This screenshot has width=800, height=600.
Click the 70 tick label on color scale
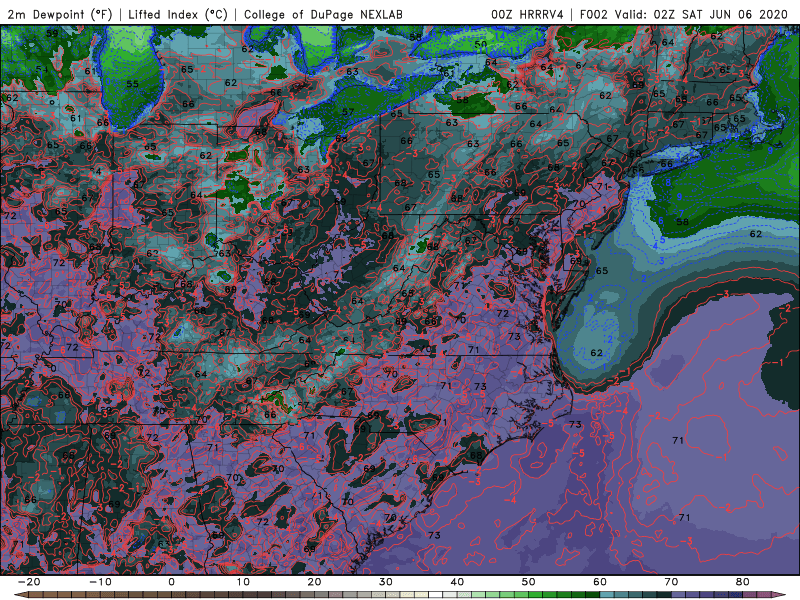(x=671, y=582)
